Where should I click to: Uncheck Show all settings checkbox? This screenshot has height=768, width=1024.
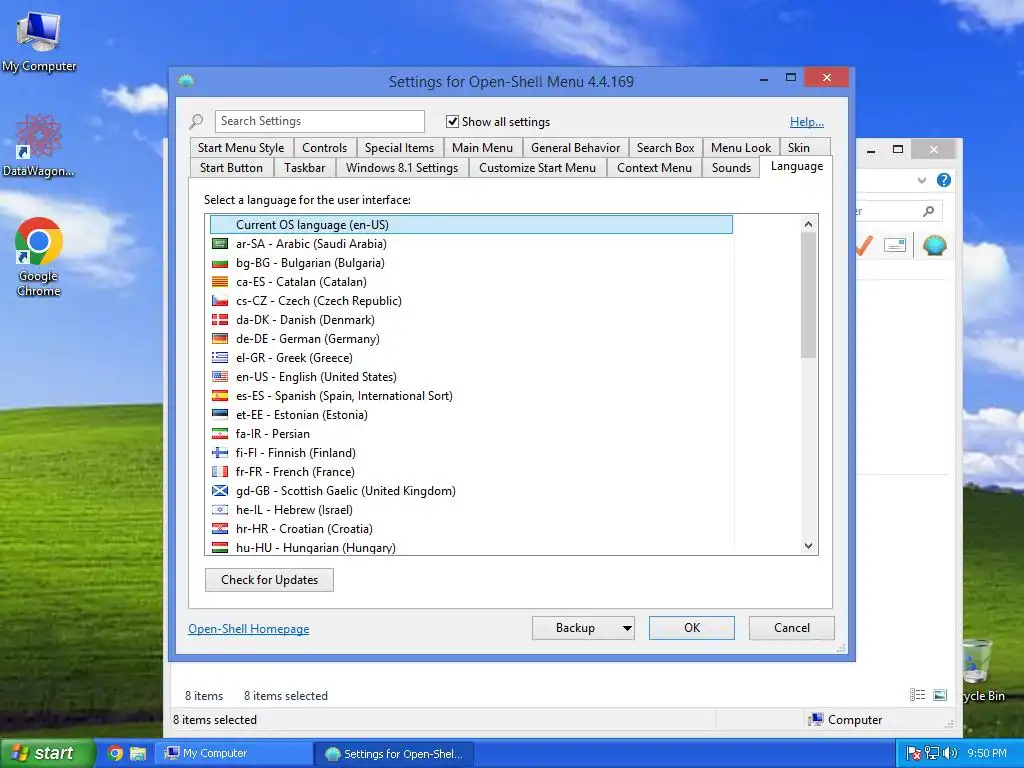pos(452,121)
